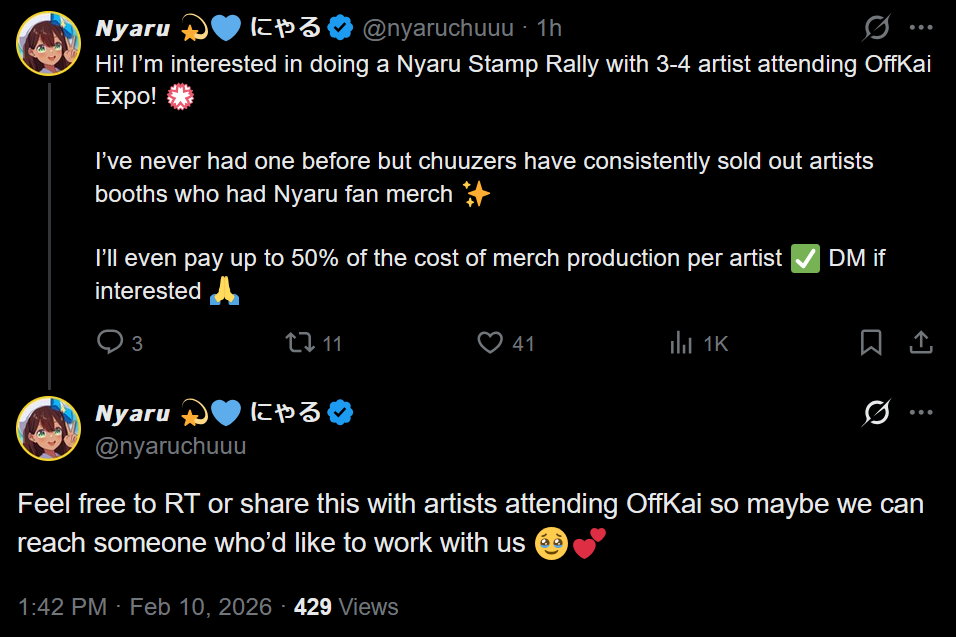
Task: Click @nyaruchuuu handle under second tweet name
Action: point(170,446)
